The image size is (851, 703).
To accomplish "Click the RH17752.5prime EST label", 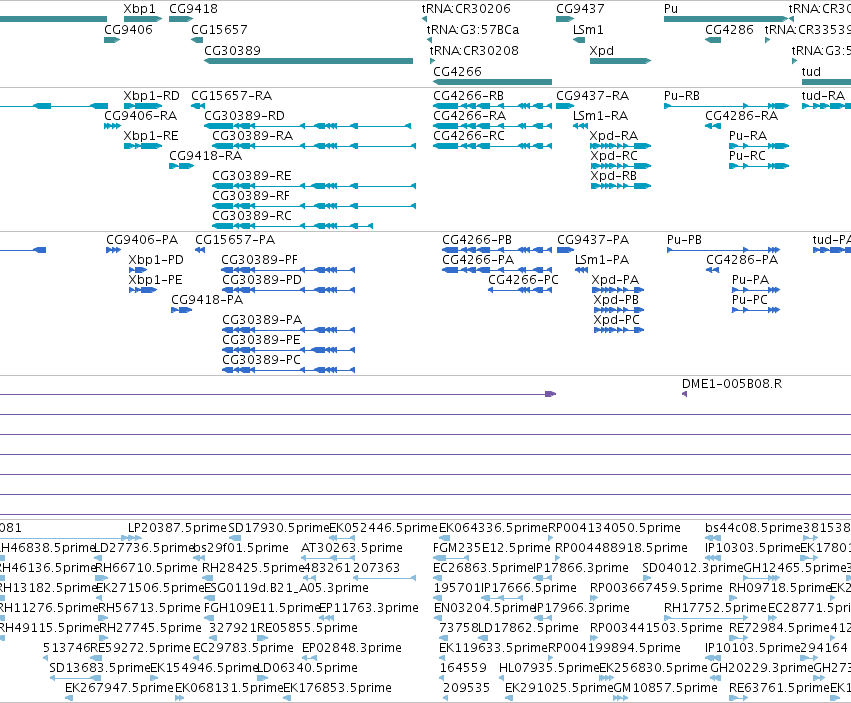I will pos(715,608).
